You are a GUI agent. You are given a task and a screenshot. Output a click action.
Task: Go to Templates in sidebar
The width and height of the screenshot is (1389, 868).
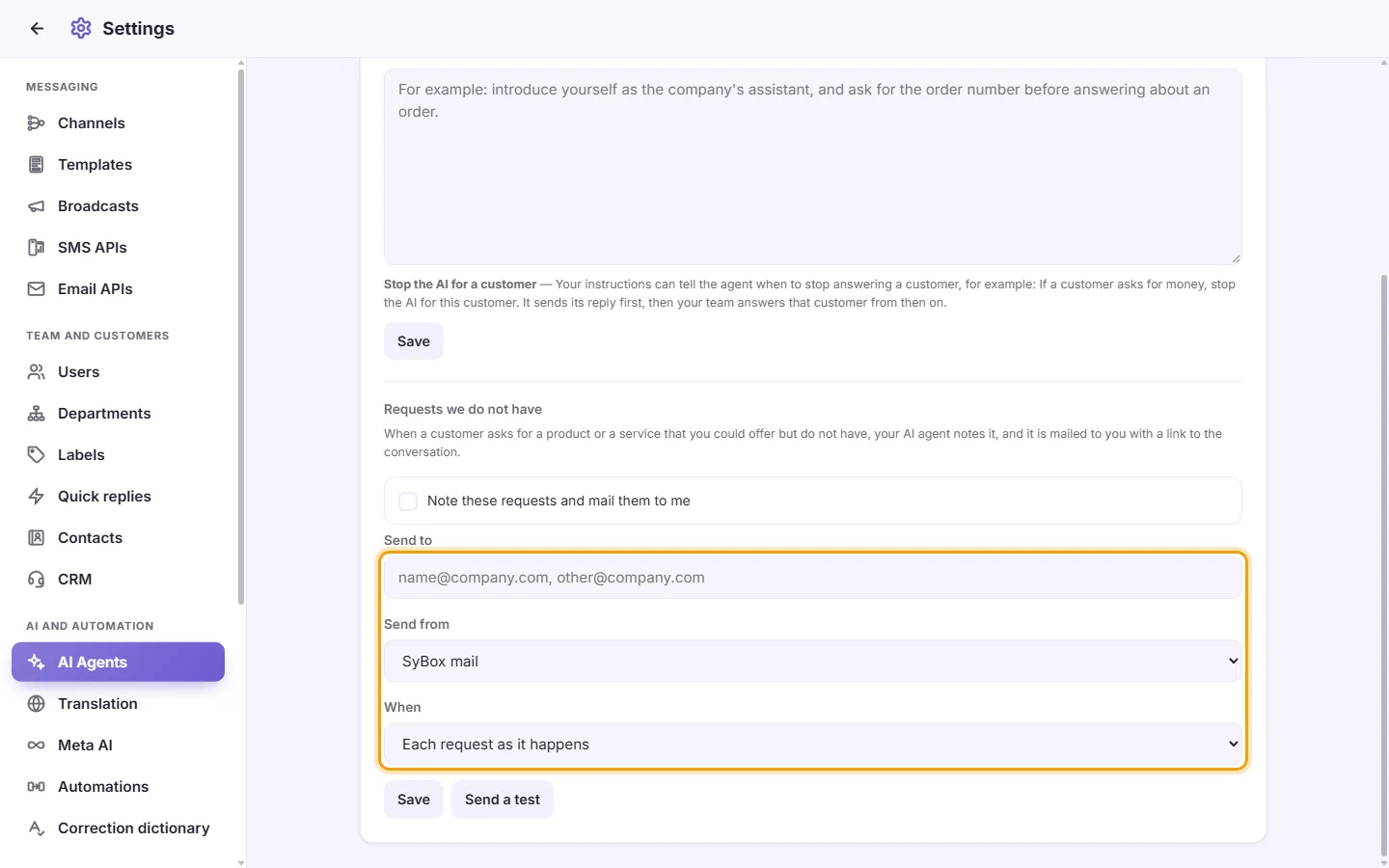pos(118,164)
